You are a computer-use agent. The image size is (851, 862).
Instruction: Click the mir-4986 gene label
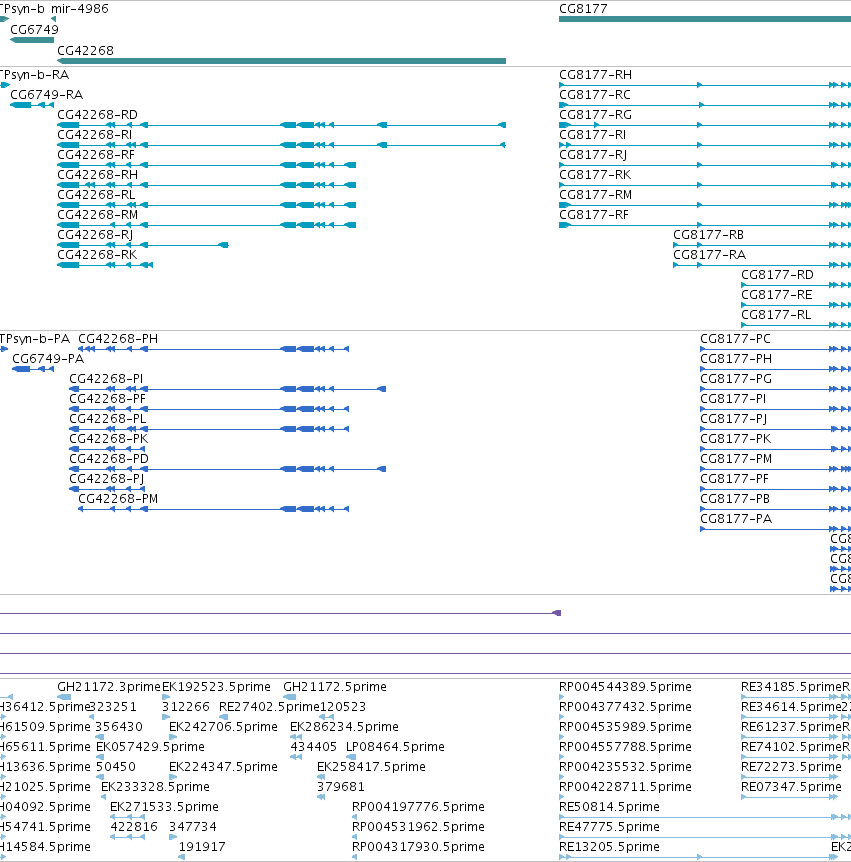[x=80, y=9]
